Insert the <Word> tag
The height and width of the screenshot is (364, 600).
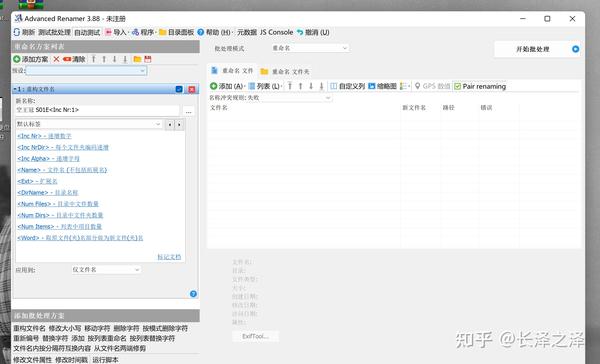click(x=80, y=238)
